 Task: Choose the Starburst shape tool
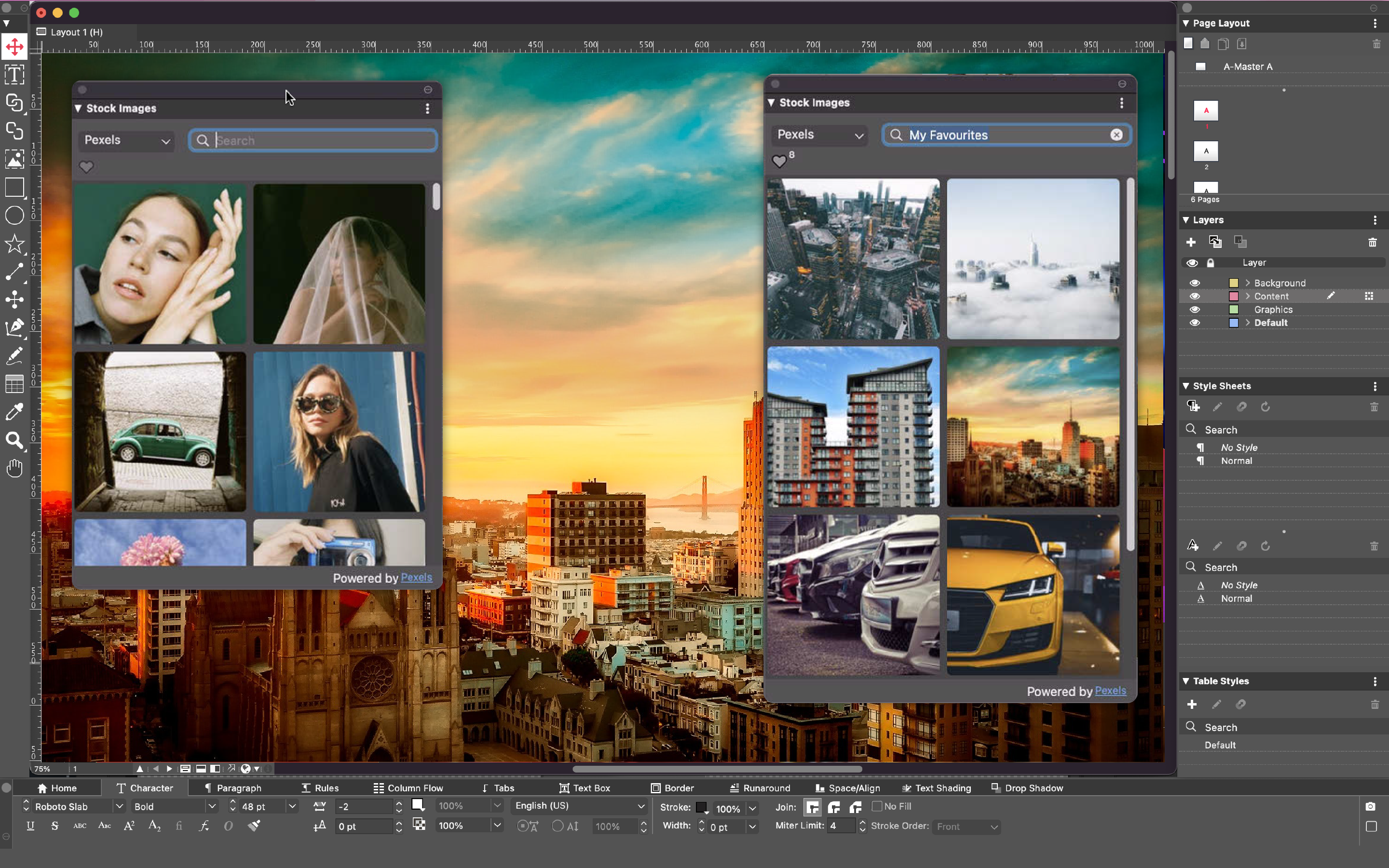pos(14,244)
